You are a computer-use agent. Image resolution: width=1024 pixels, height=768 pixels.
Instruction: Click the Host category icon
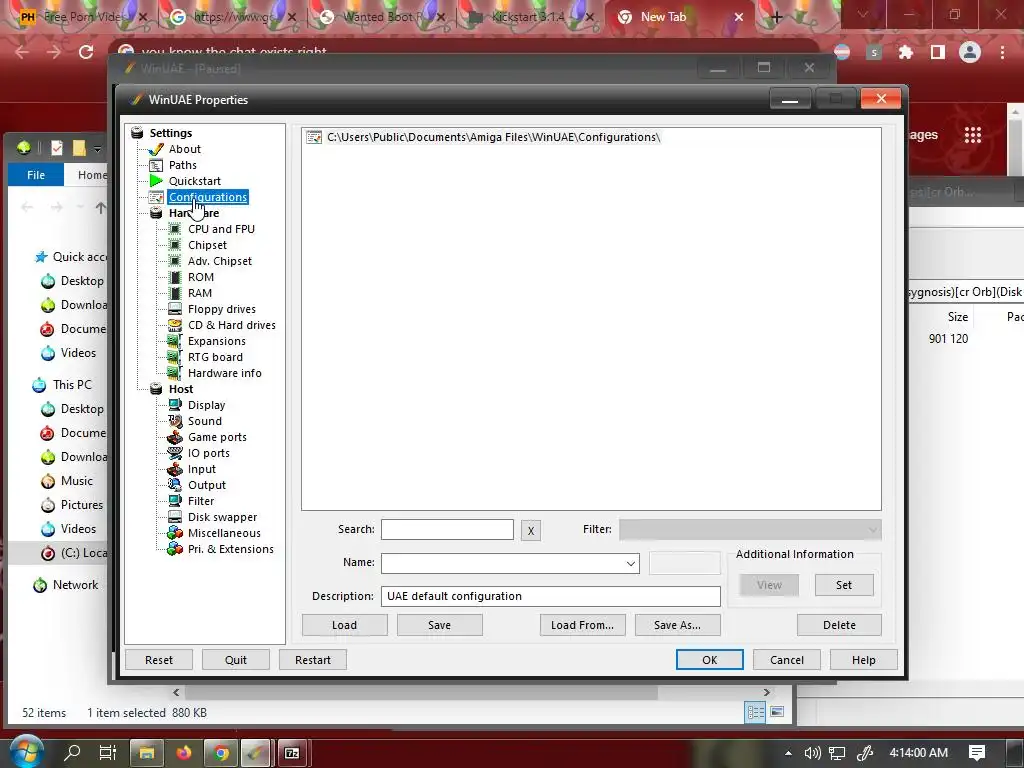click(x=156, y=389)
